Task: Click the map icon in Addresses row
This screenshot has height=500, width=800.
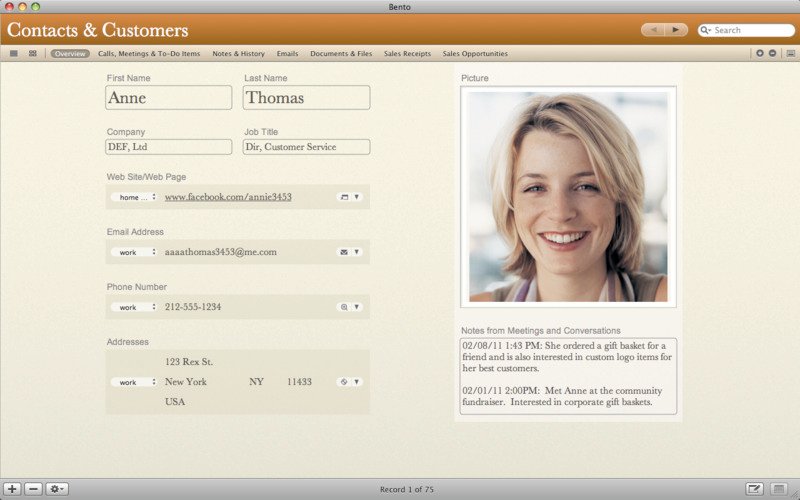Action: (x=344, y=382)
